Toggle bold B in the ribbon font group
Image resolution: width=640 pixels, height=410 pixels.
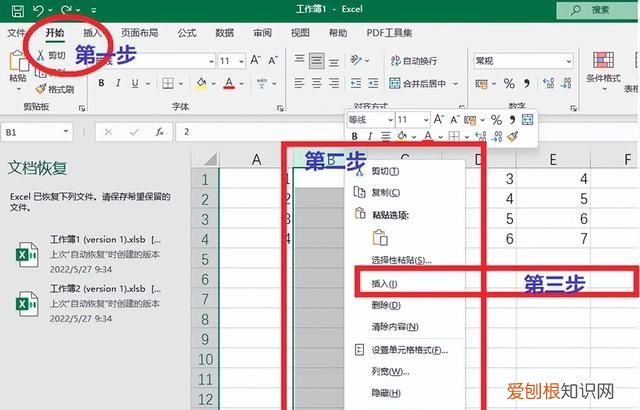pos(101,83)
